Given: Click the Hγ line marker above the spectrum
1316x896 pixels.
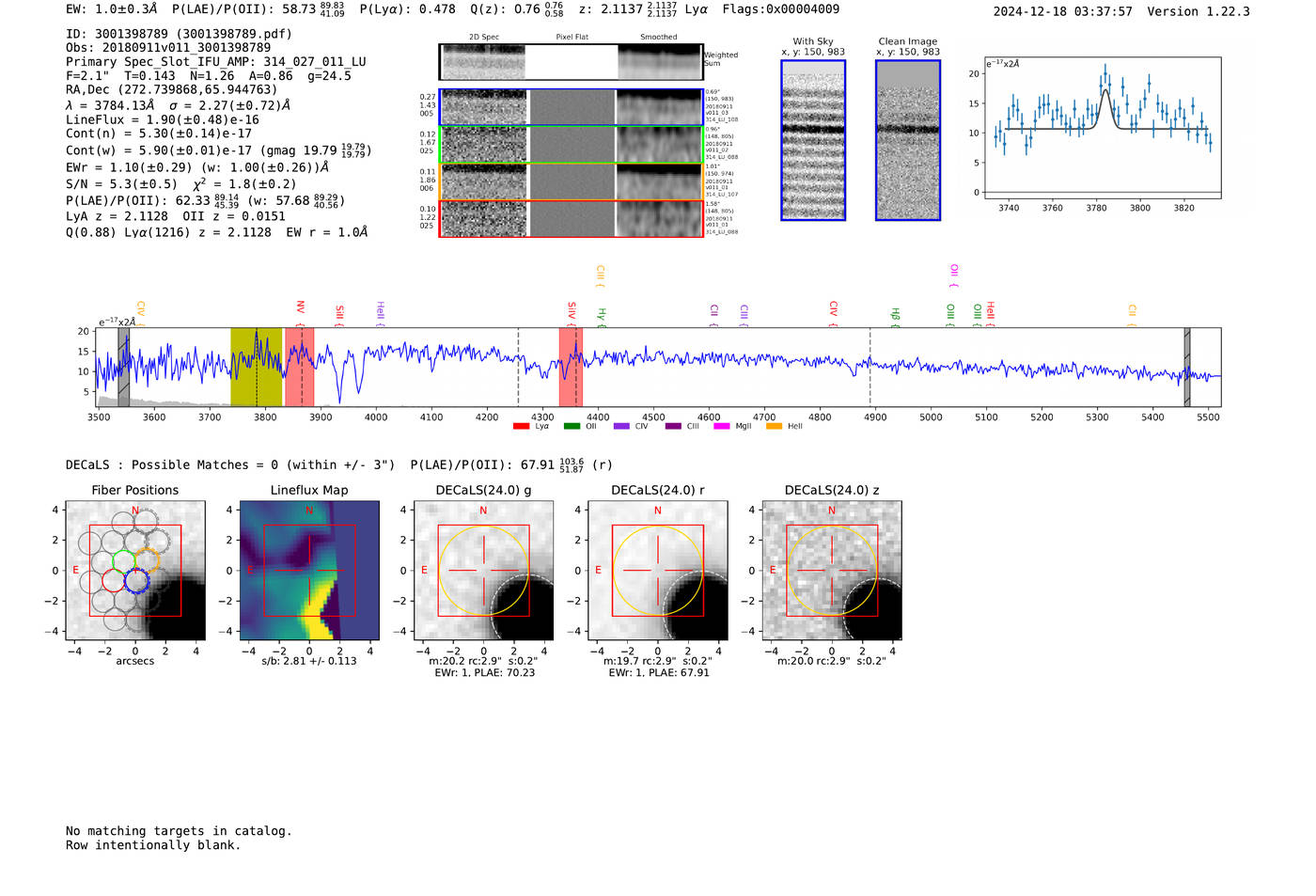Looking at the screenshot, I should click(602, 316).
